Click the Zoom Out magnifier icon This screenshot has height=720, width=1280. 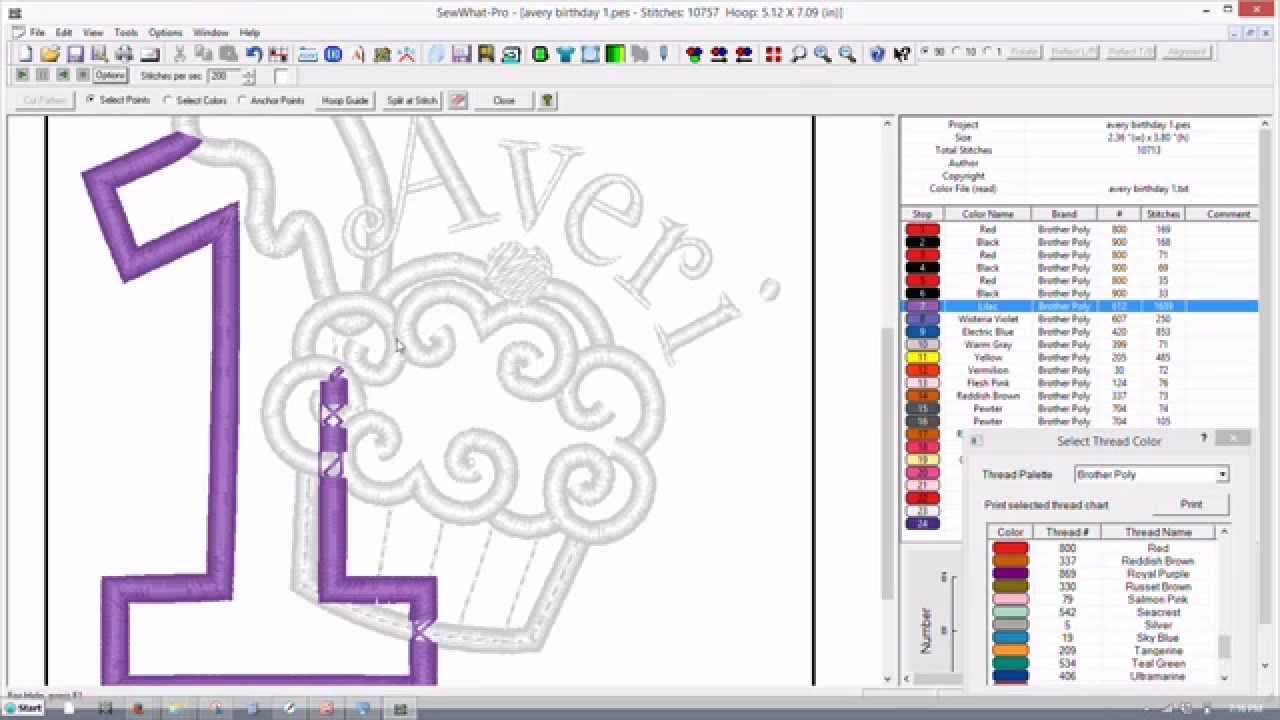(847, 54)
